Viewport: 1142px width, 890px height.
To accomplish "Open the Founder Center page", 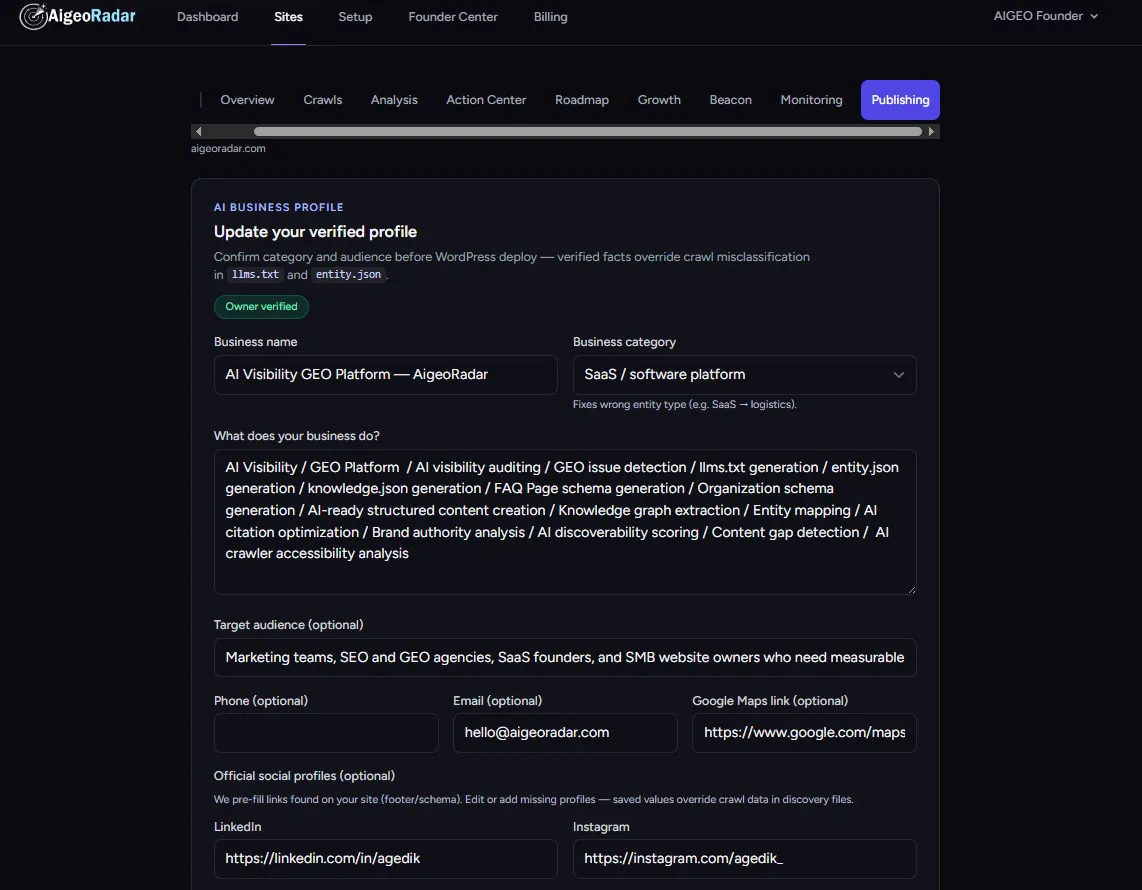I will coord(452,17).
